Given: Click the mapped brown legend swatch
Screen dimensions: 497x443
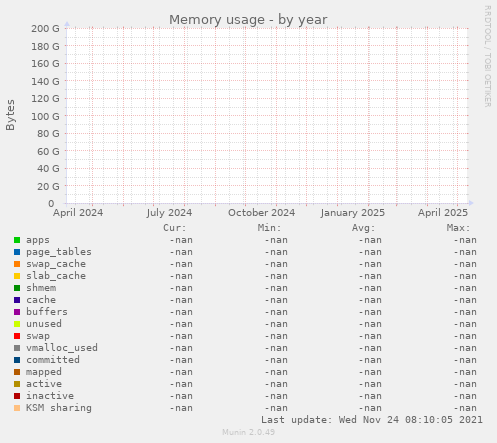Looking at the screenshot, I should click(17, 372).
